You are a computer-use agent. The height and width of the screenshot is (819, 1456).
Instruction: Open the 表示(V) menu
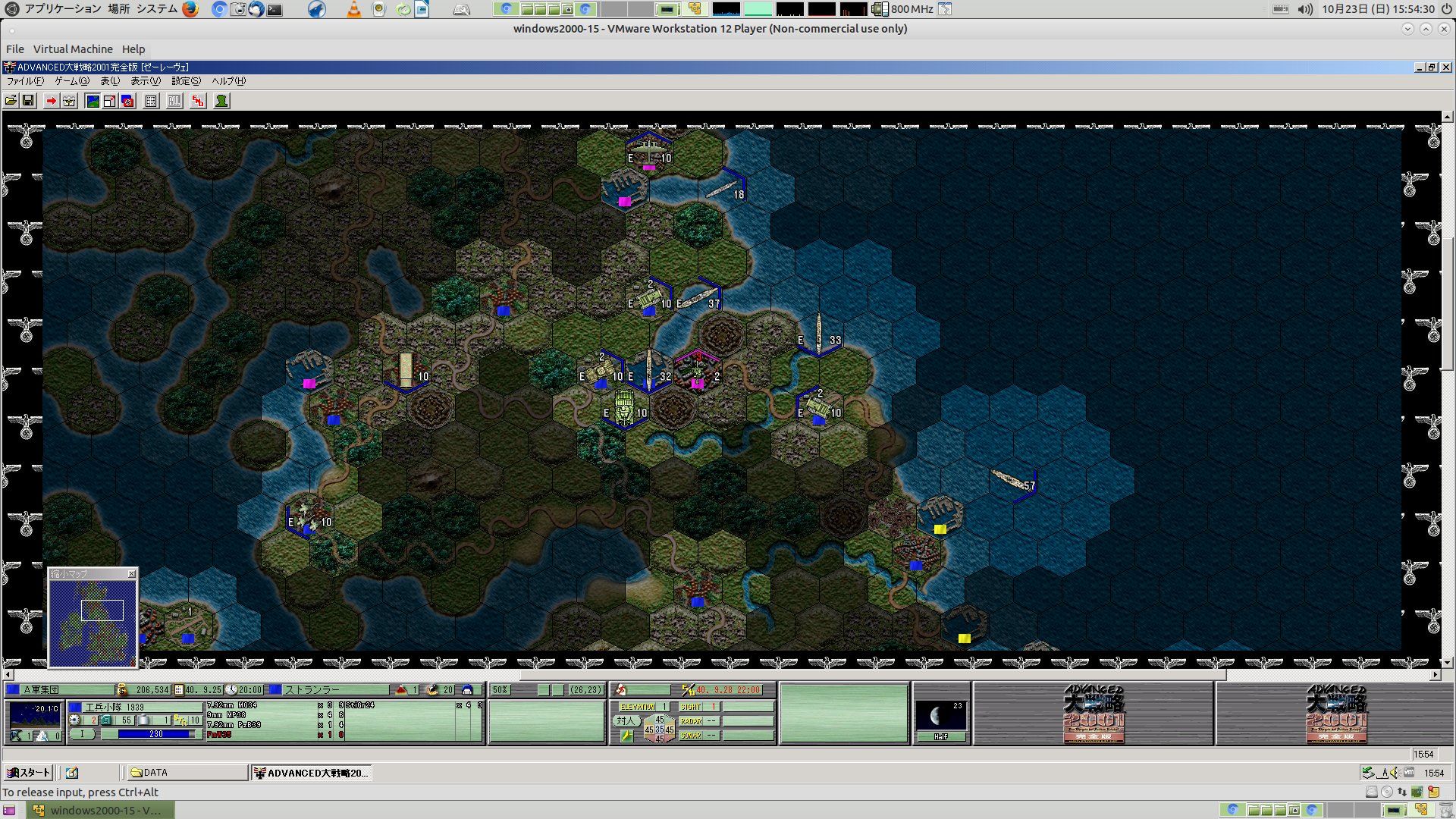point(146,81)
